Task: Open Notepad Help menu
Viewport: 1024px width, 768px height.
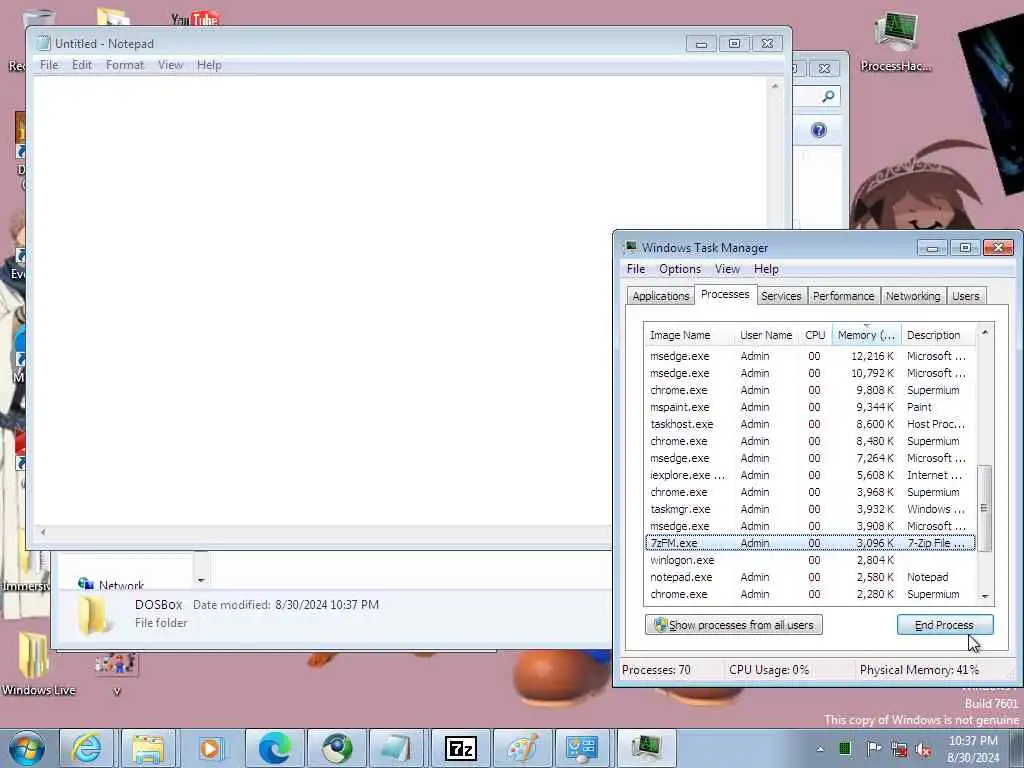Action: [209, 65]
